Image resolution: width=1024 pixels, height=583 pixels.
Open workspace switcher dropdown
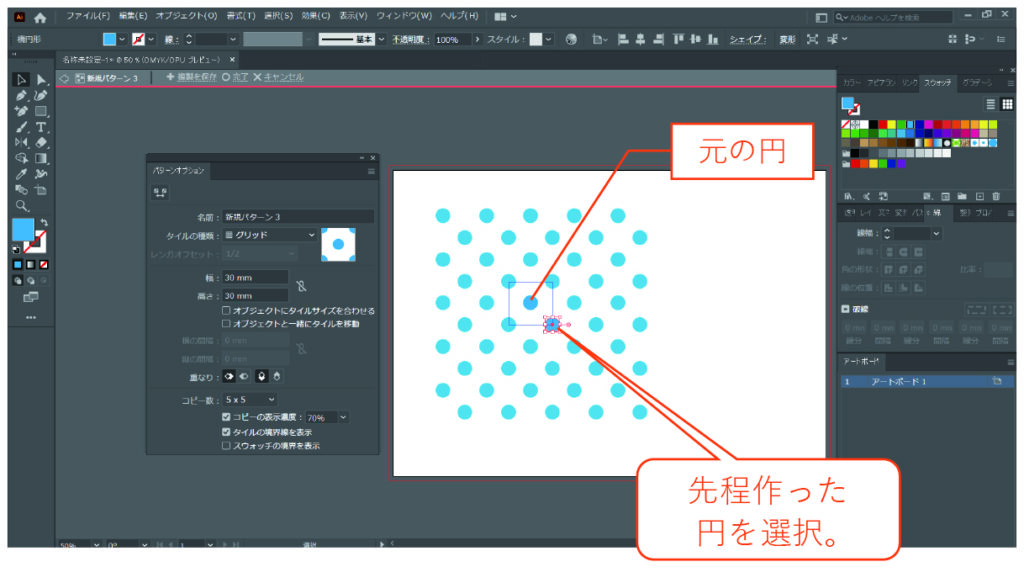pyautogui.click(x=505, y=17)
